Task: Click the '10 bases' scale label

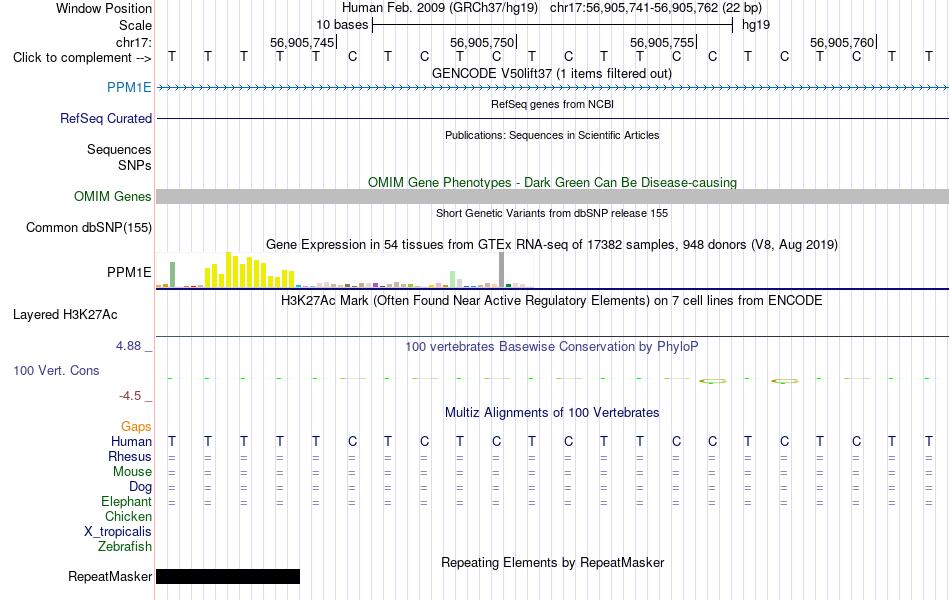Action: (x=342, y=25)
